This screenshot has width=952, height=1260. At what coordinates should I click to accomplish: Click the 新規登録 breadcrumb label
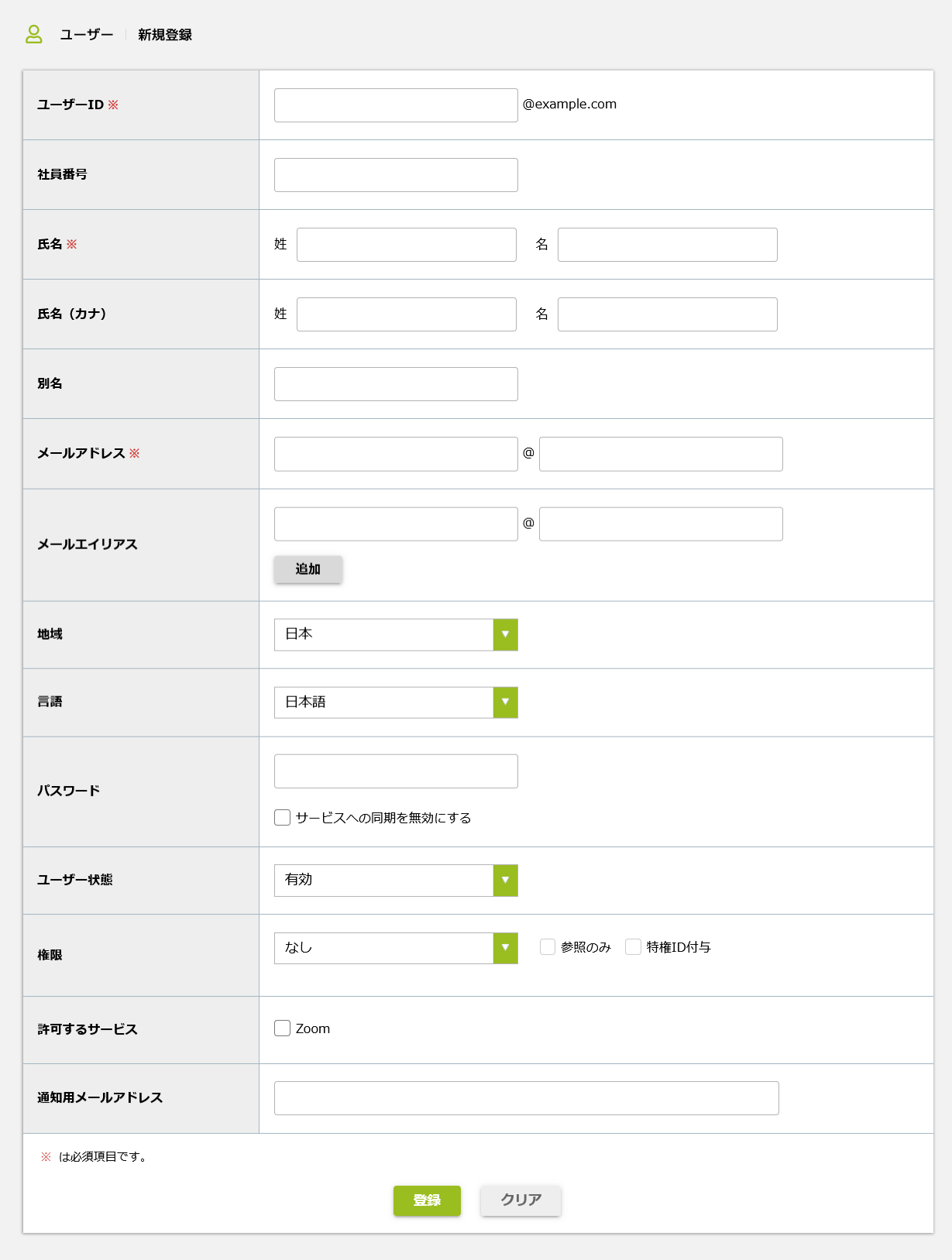click(x=165, y=35)
